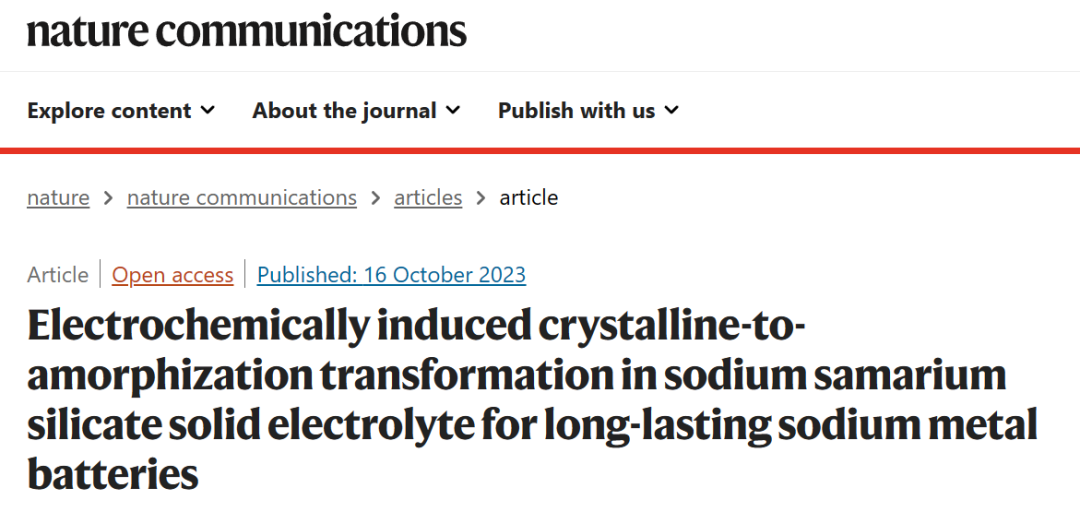
Task: Click the word batteries in the title
Action: (x=113, y=474)
